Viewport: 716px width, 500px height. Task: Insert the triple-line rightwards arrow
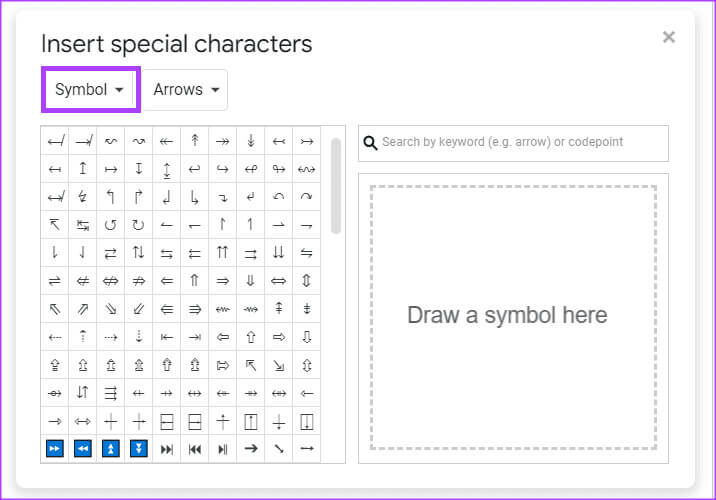195,309
